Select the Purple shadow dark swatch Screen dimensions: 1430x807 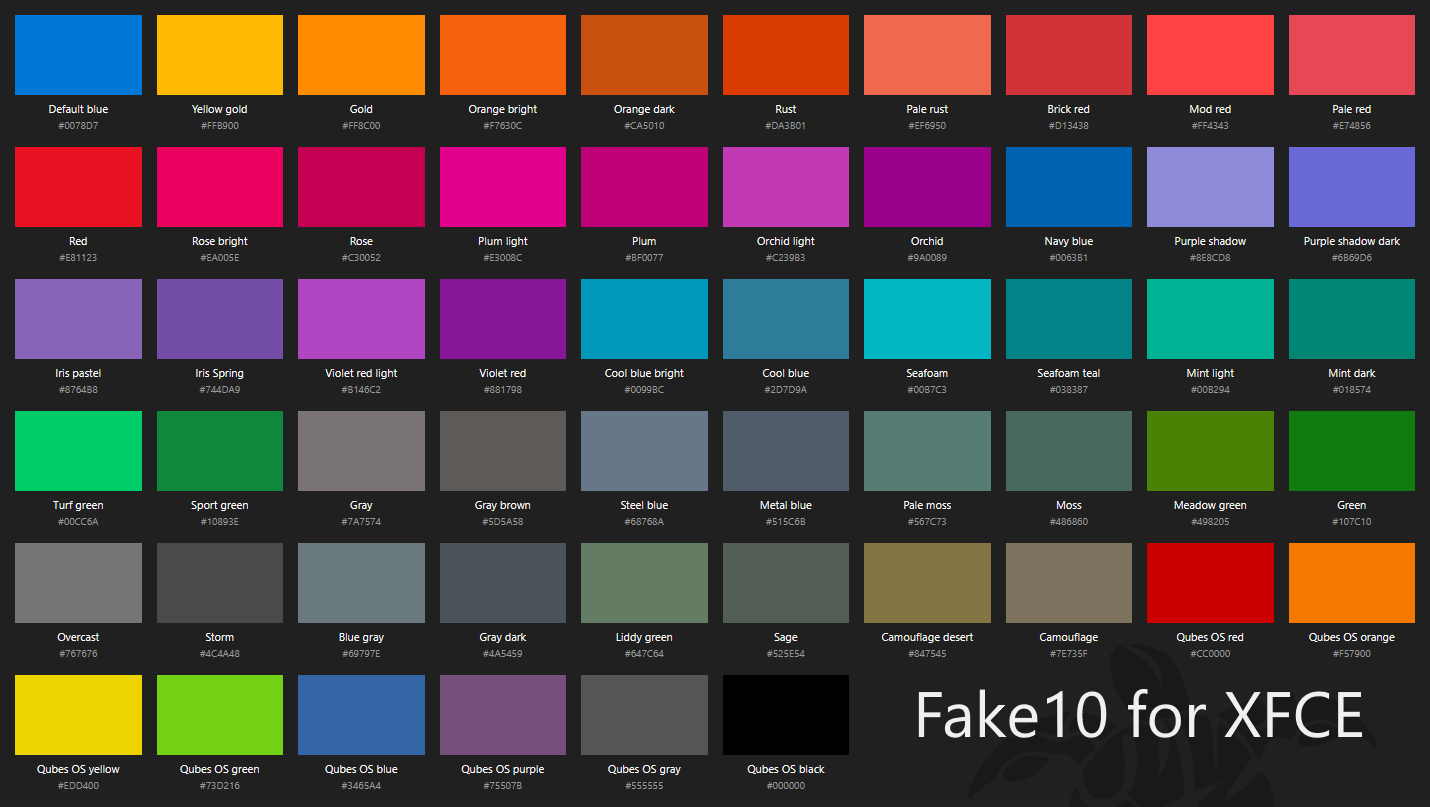(x=1352, y=187)
